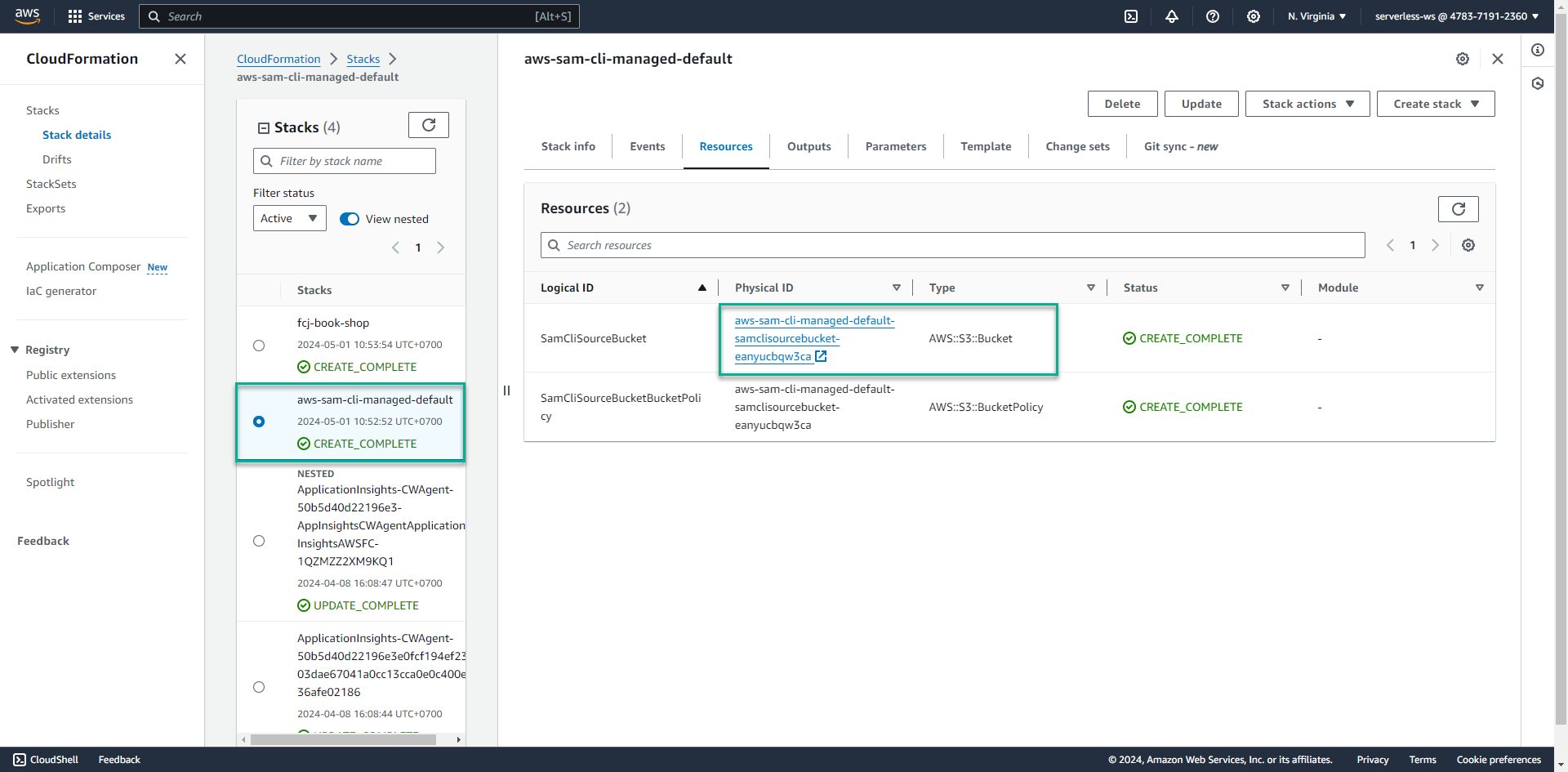Close the CloudFormation navigation panel

click(x=180, y=59)
